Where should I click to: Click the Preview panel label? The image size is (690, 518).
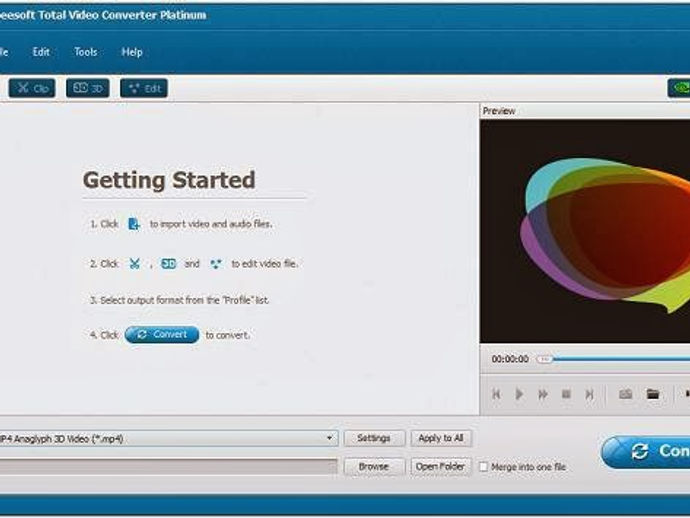tap(499, 111)
